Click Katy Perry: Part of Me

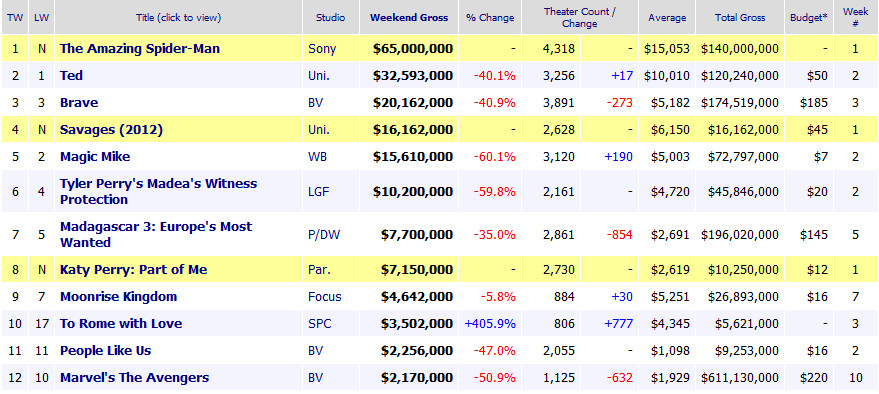pyautogui.click(x=133, y=270)
